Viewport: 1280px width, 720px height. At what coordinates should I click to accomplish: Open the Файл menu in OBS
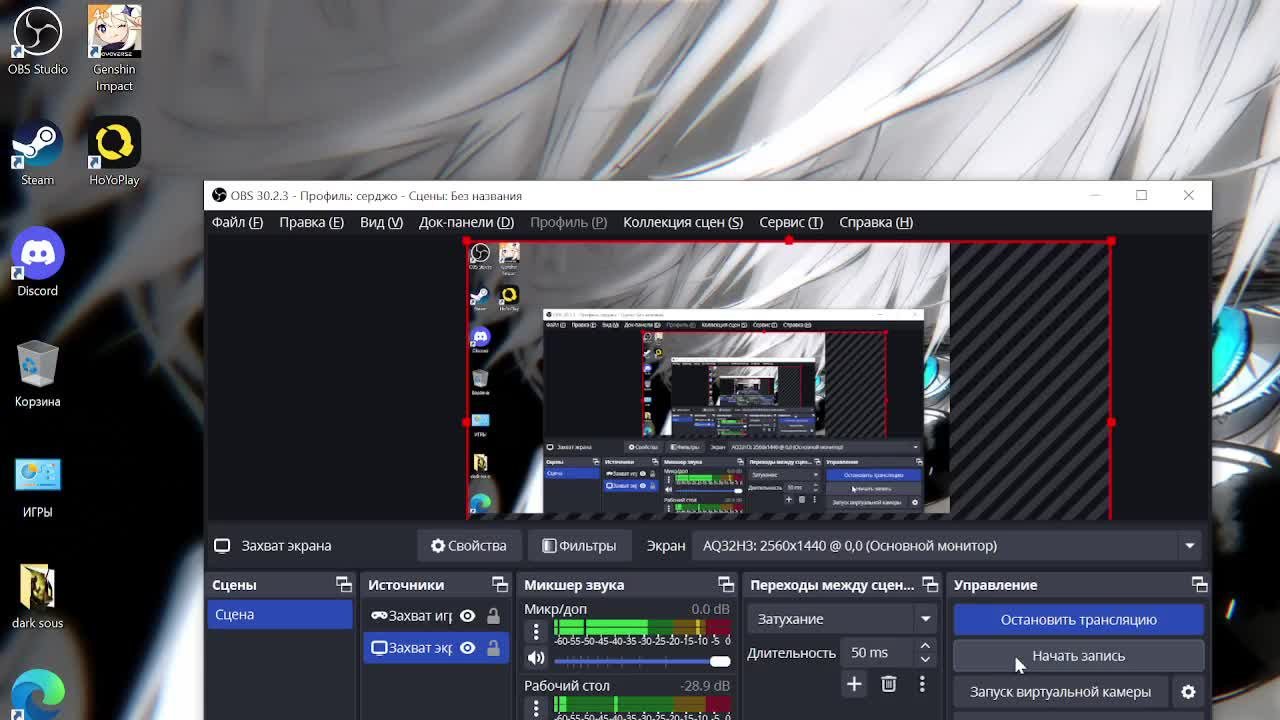237,222
